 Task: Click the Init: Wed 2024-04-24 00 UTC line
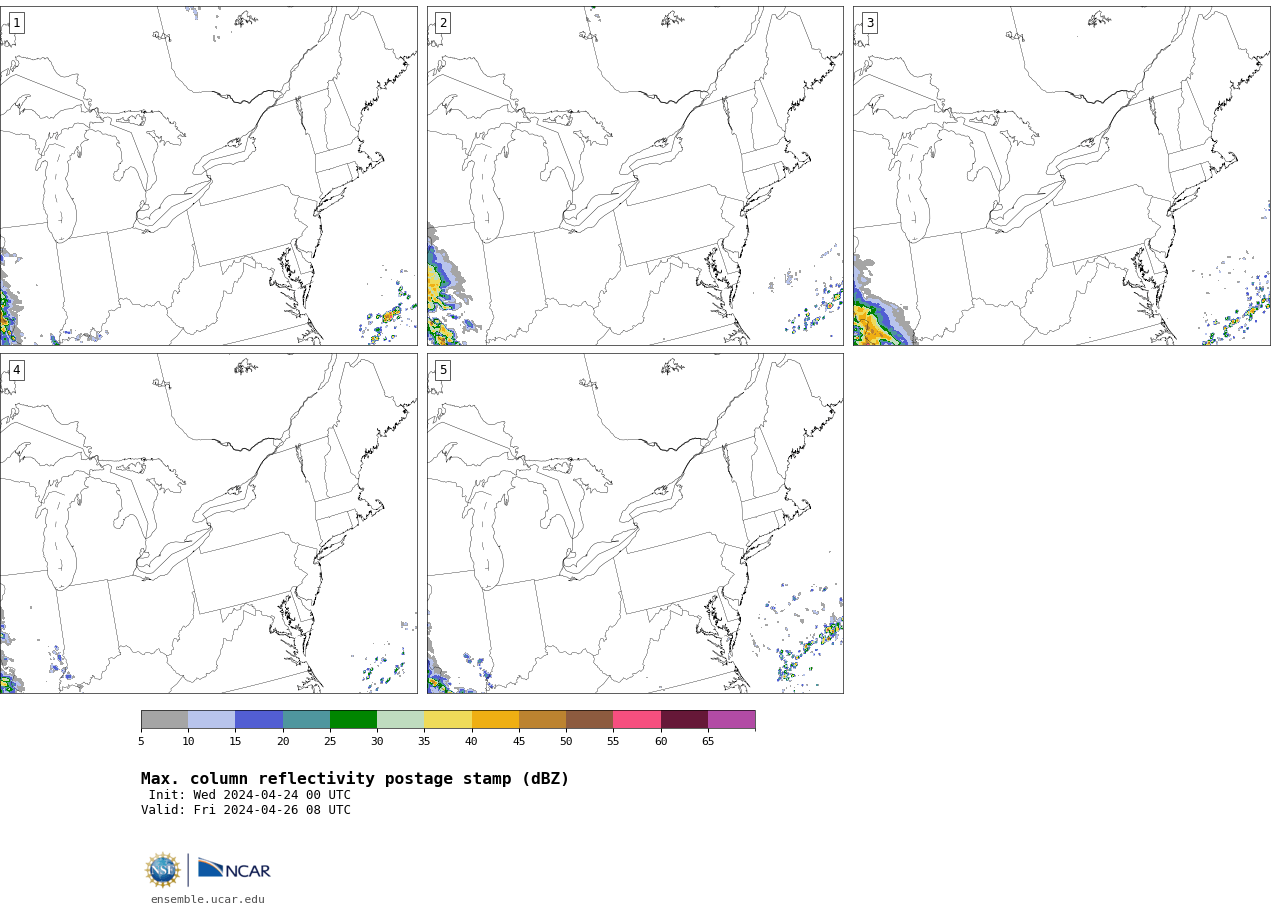[250, 795]
